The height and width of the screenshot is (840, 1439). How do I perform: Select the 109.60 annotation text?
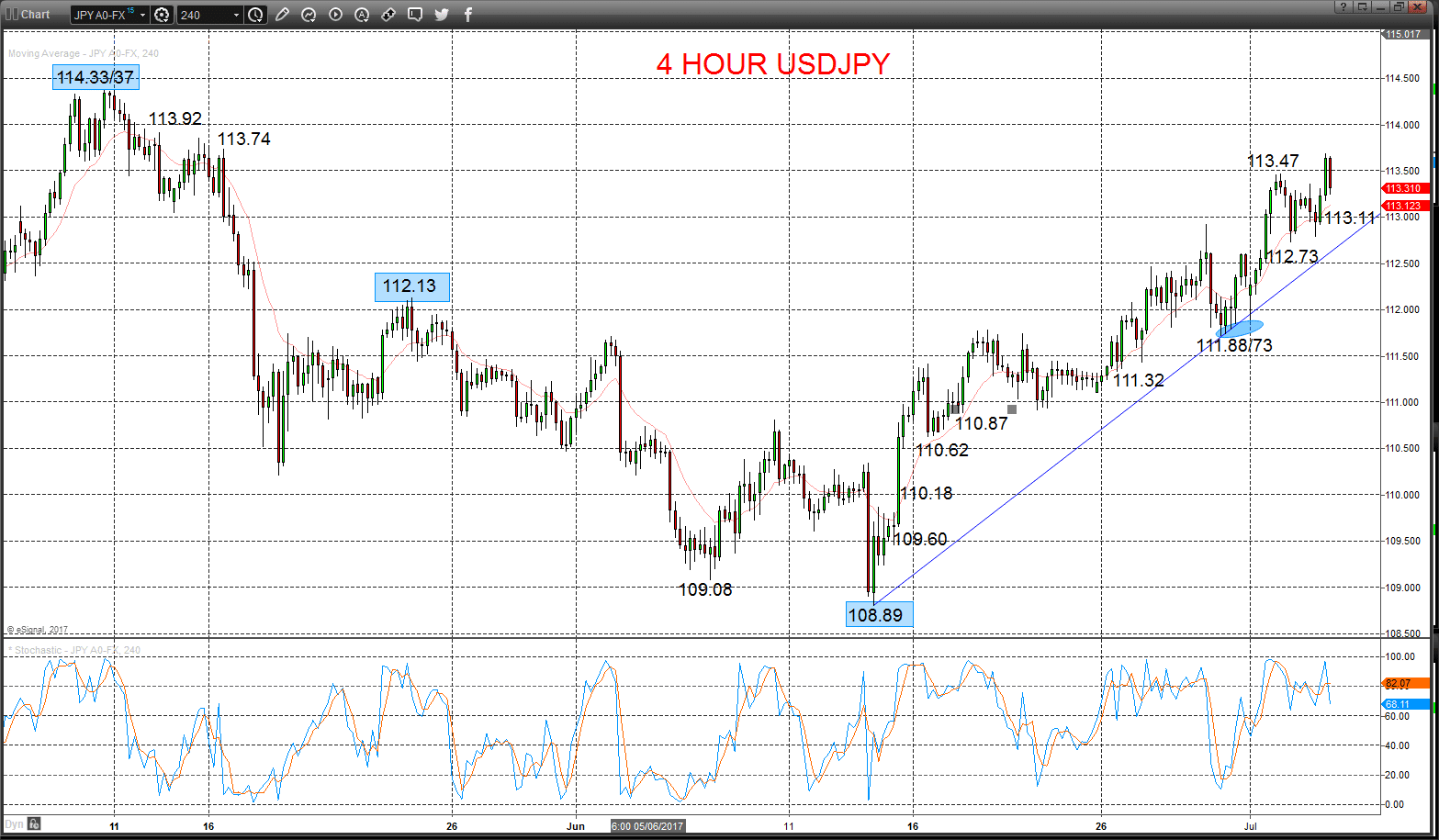[x=919, y=539]
